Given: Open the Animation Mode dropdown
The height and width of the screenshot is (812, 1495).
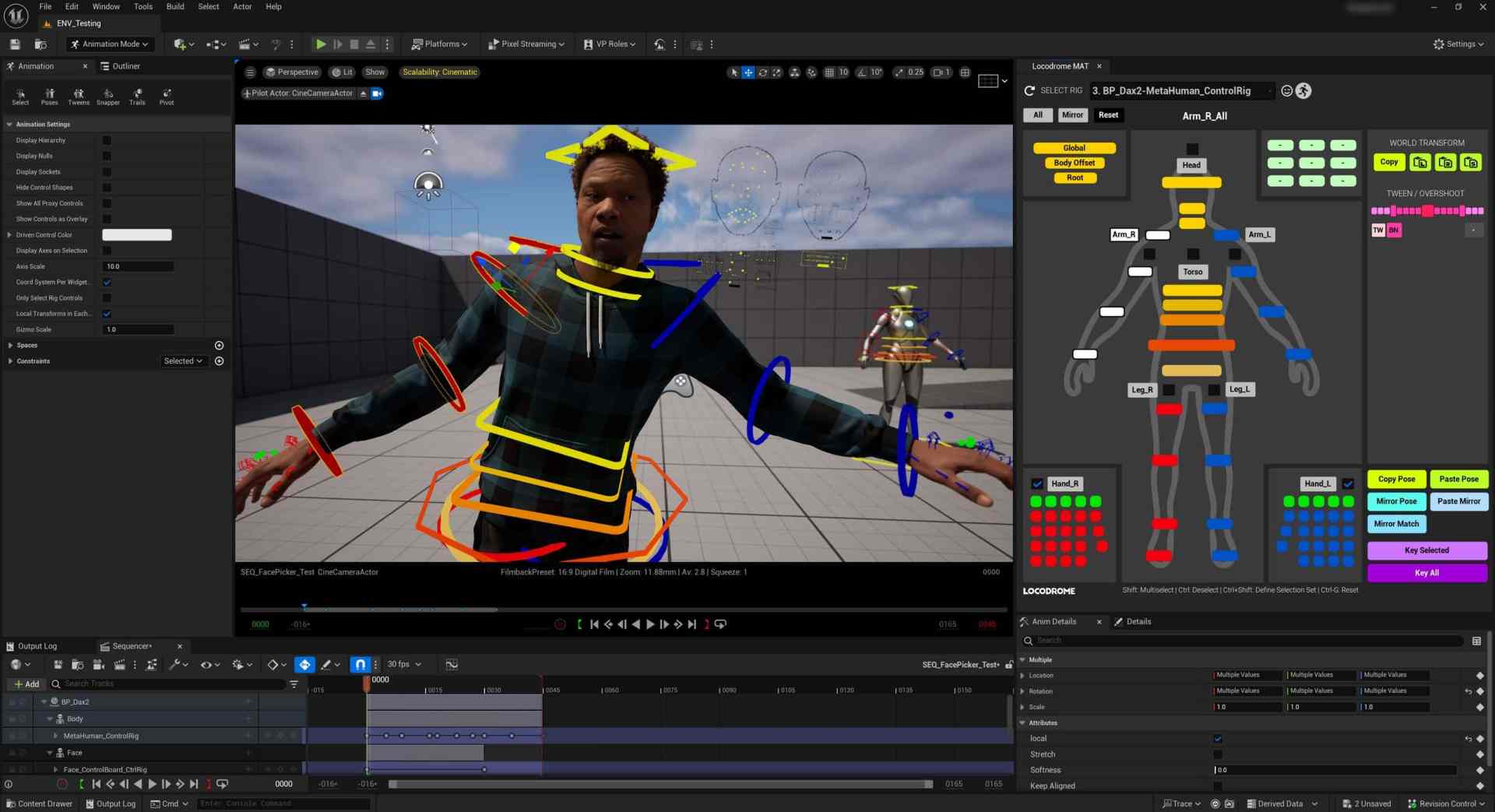Looking at the screenshot, I should [x=110, y=44].
